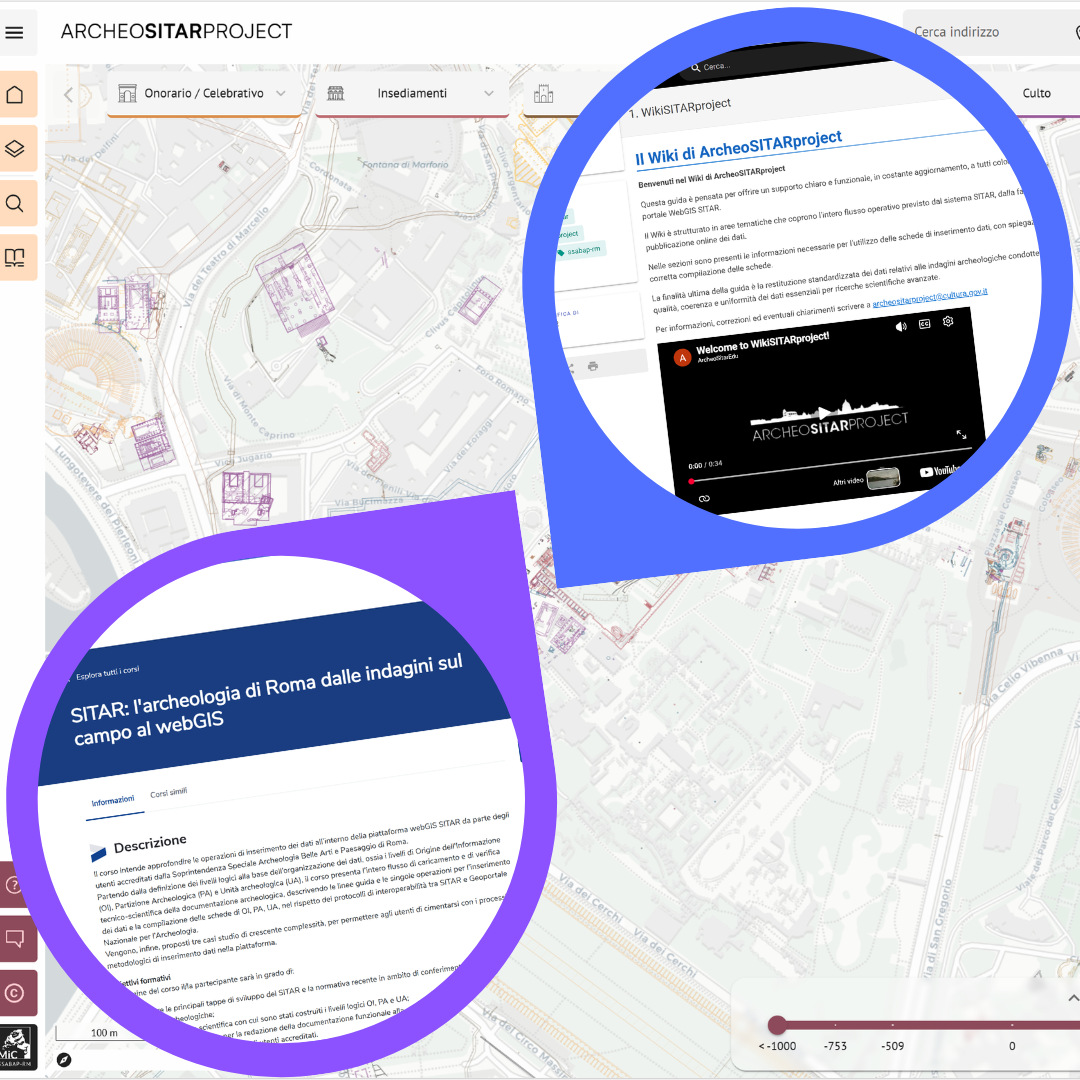The height and width of the screenshot is (1080, 1080).
Task: Click the wiki search magnifier icon
Action: (x=695, y=68)
